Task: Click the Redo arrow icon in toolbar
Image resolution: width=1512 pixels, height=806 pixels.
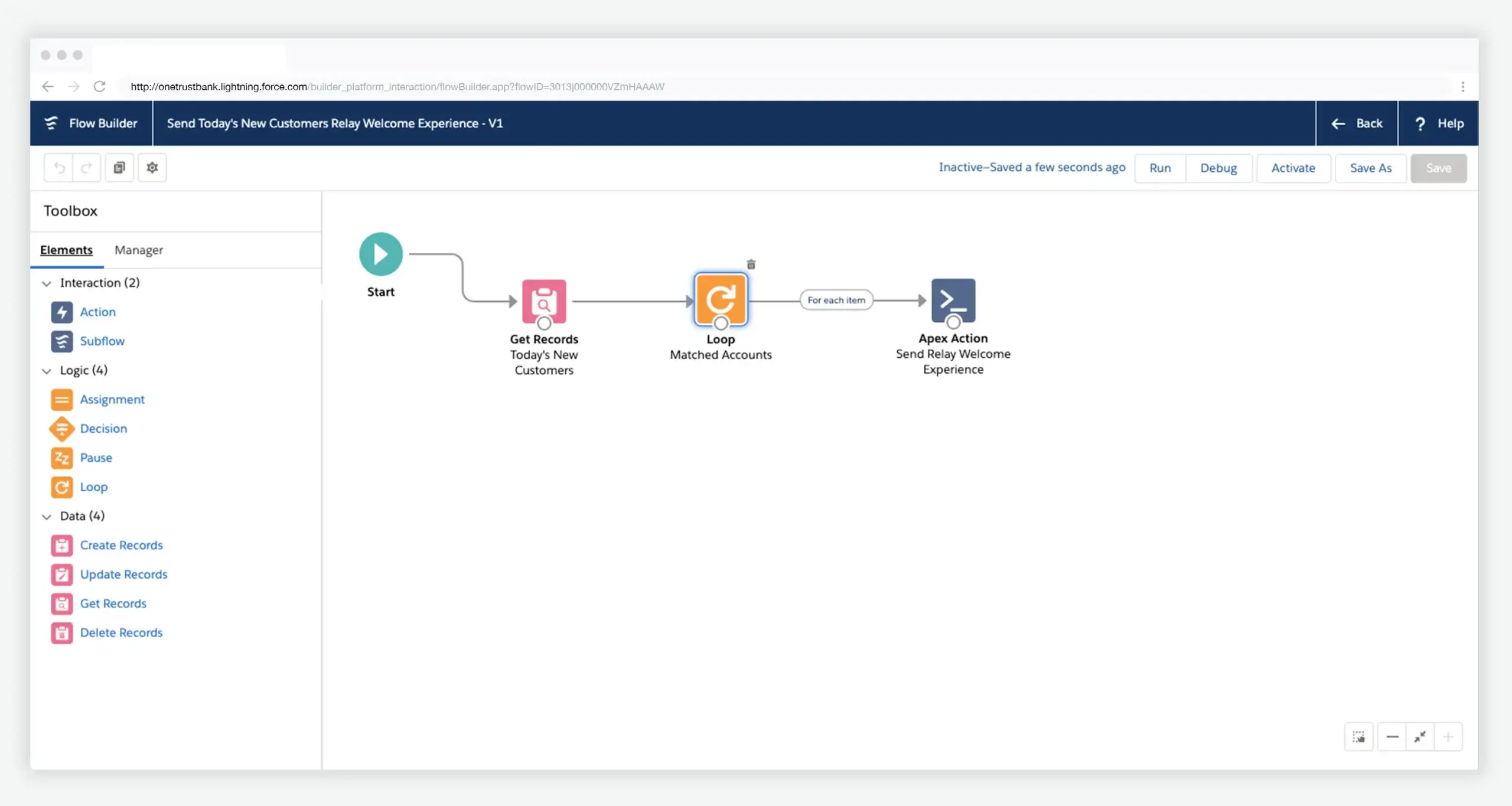Action: [x=86, y=168]
